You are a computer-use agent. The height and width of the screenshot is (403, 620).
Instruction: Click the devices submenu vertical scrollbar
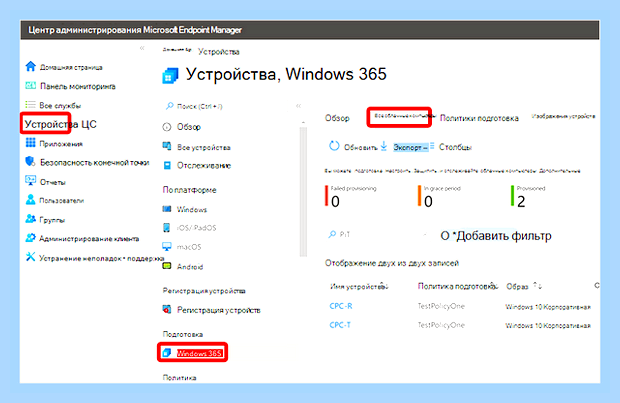303,190
